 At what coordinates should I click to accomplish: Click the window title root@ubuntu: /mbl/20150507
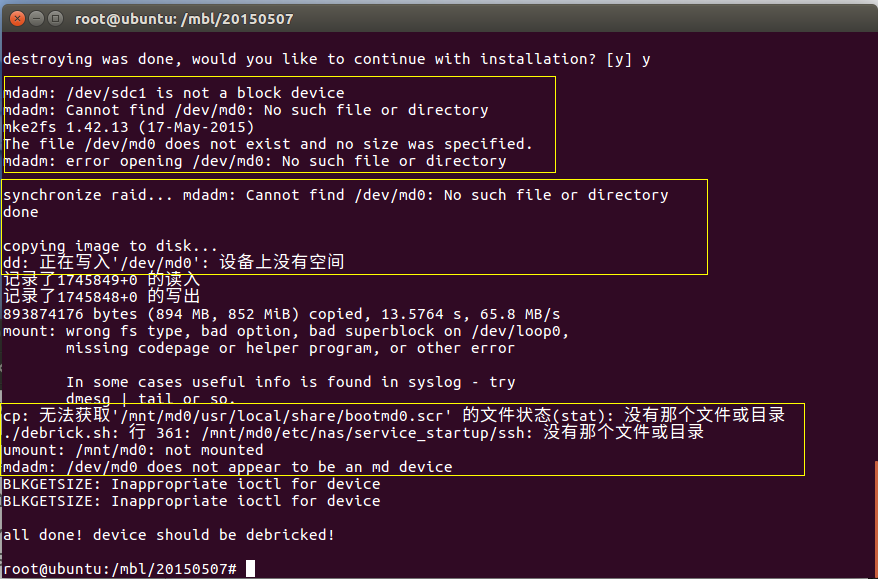coord(184,19)
